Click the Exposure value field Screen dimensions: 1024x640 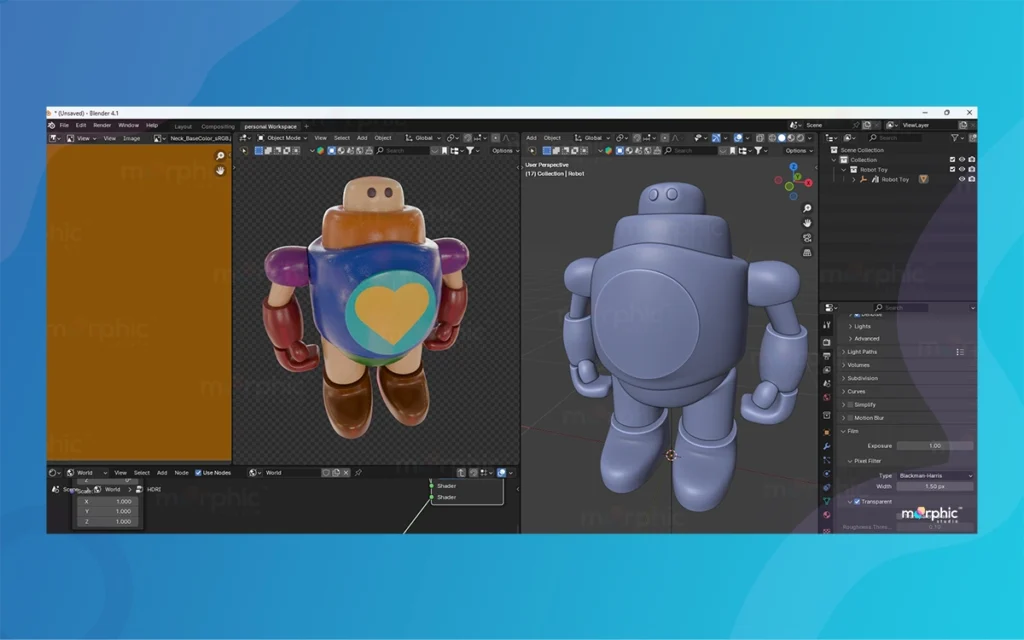(934, 445)
